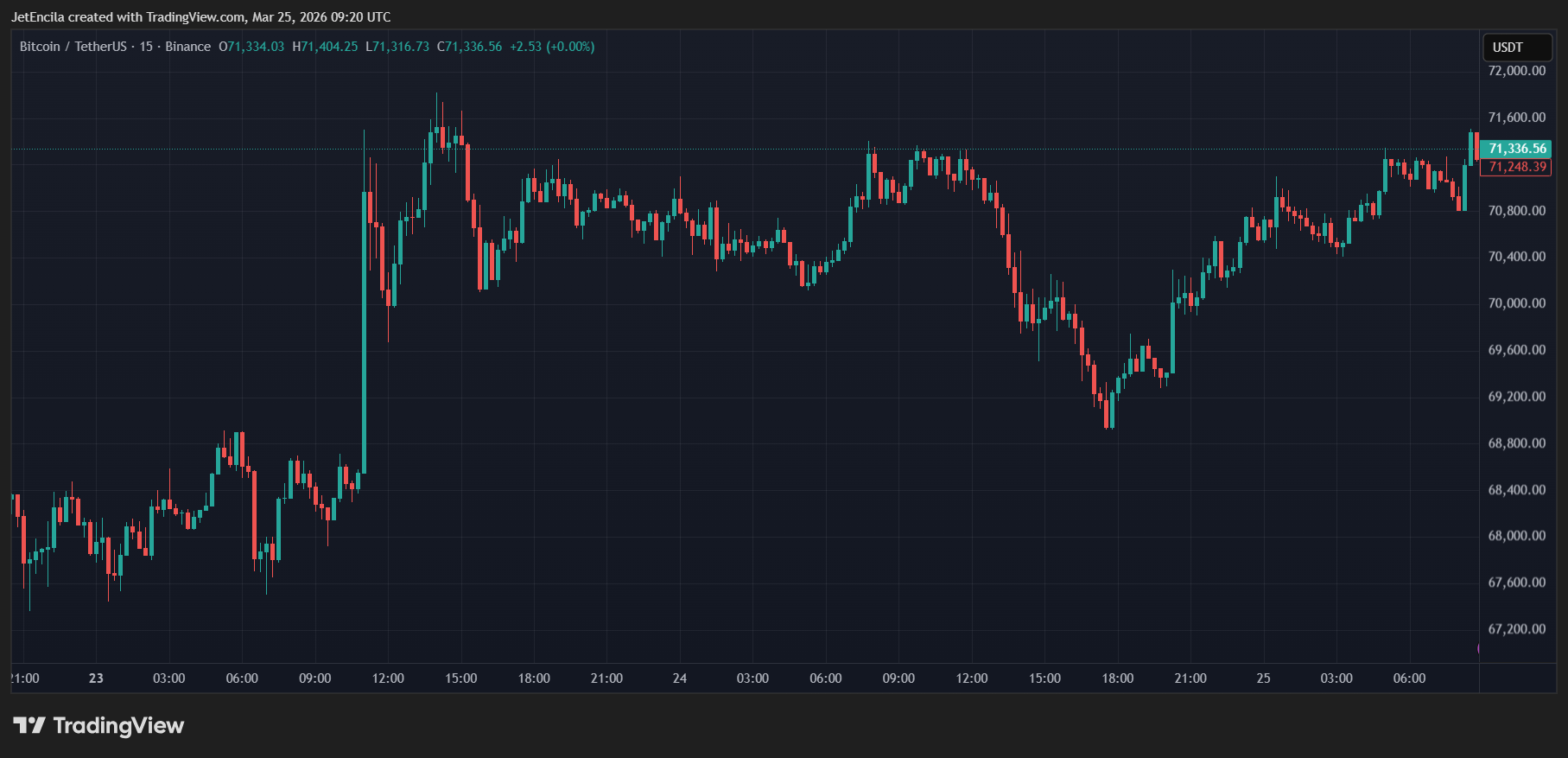
Task: Click the +2.53 (+0.00%) change value
Action: click(x=552, y=47)
